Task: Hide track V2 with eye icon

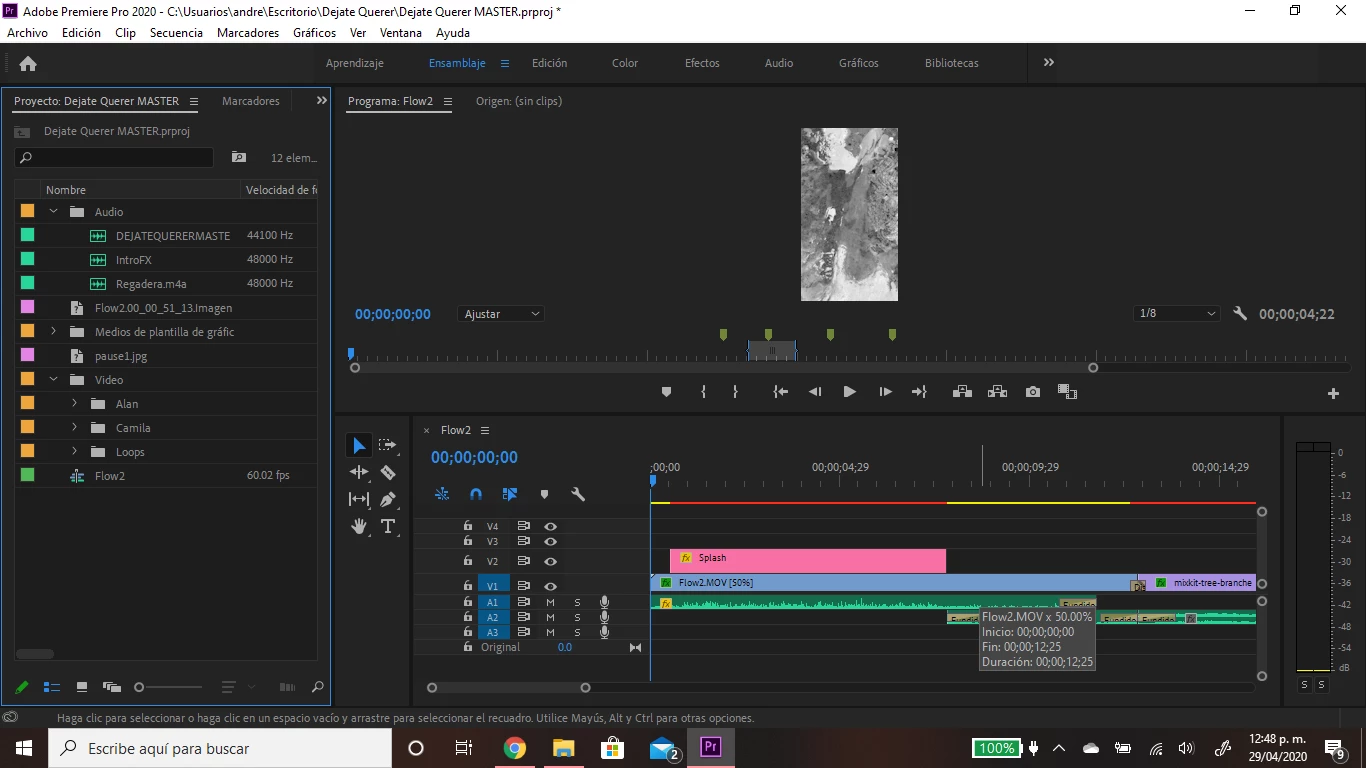Action: coord(550,561)
